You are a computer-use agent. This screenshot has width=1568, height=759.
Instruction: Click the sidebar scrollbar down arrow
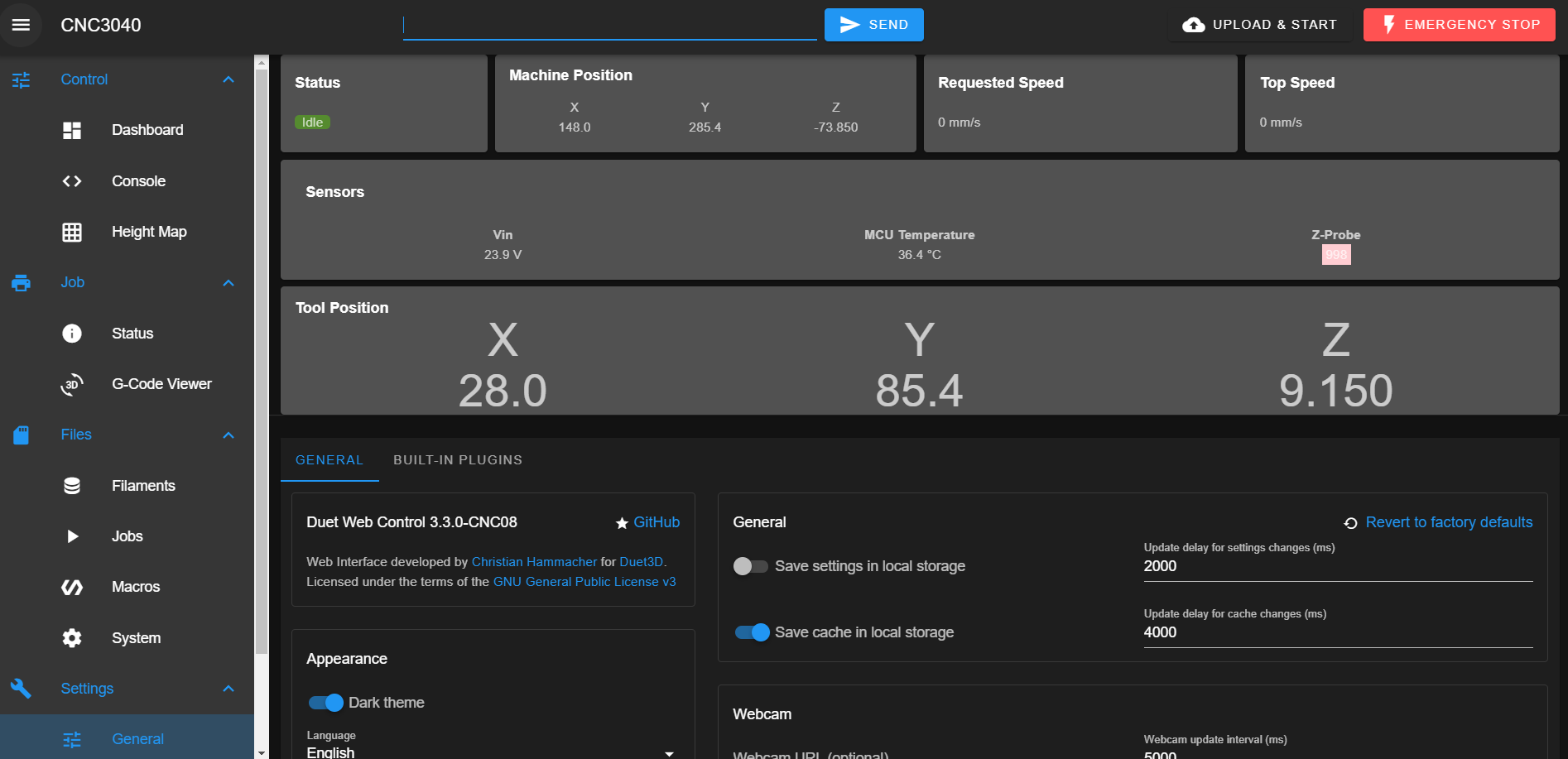pos(262,753)
